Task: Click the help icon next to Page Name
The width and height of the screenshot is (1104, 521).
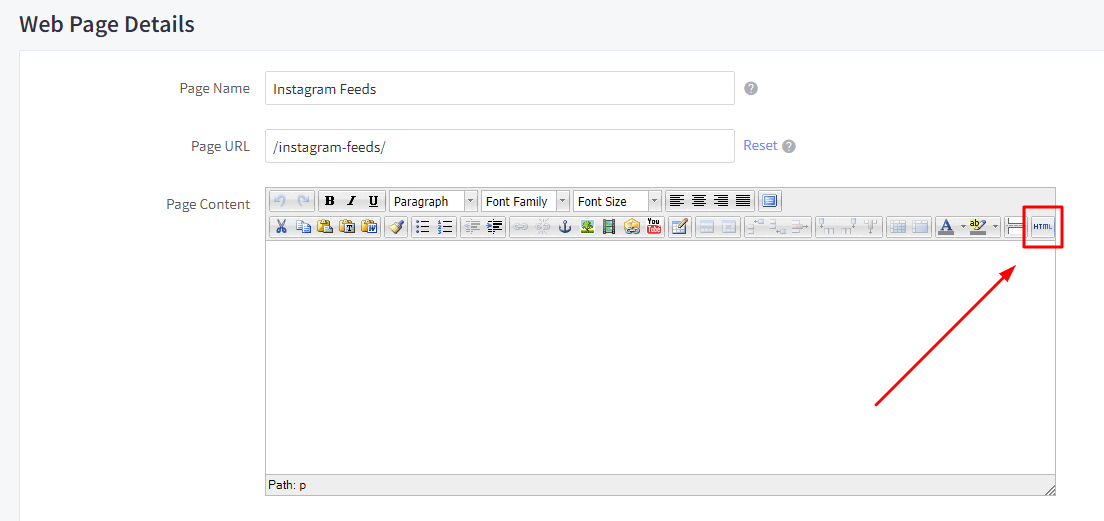Action: point(751,88)
